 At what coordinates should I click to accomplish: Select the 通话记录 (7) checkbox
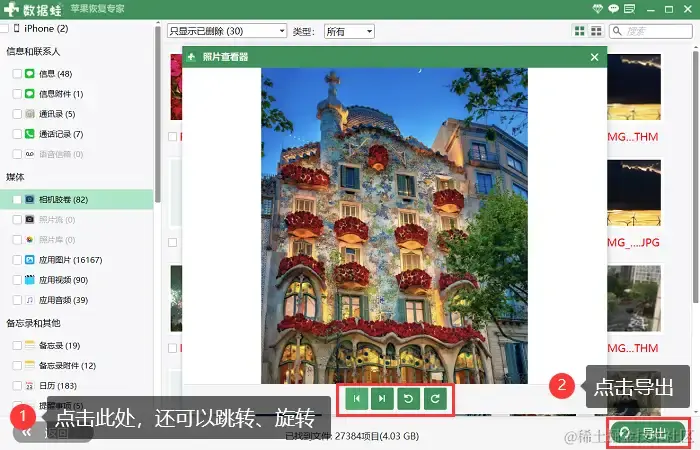(17, 134)
